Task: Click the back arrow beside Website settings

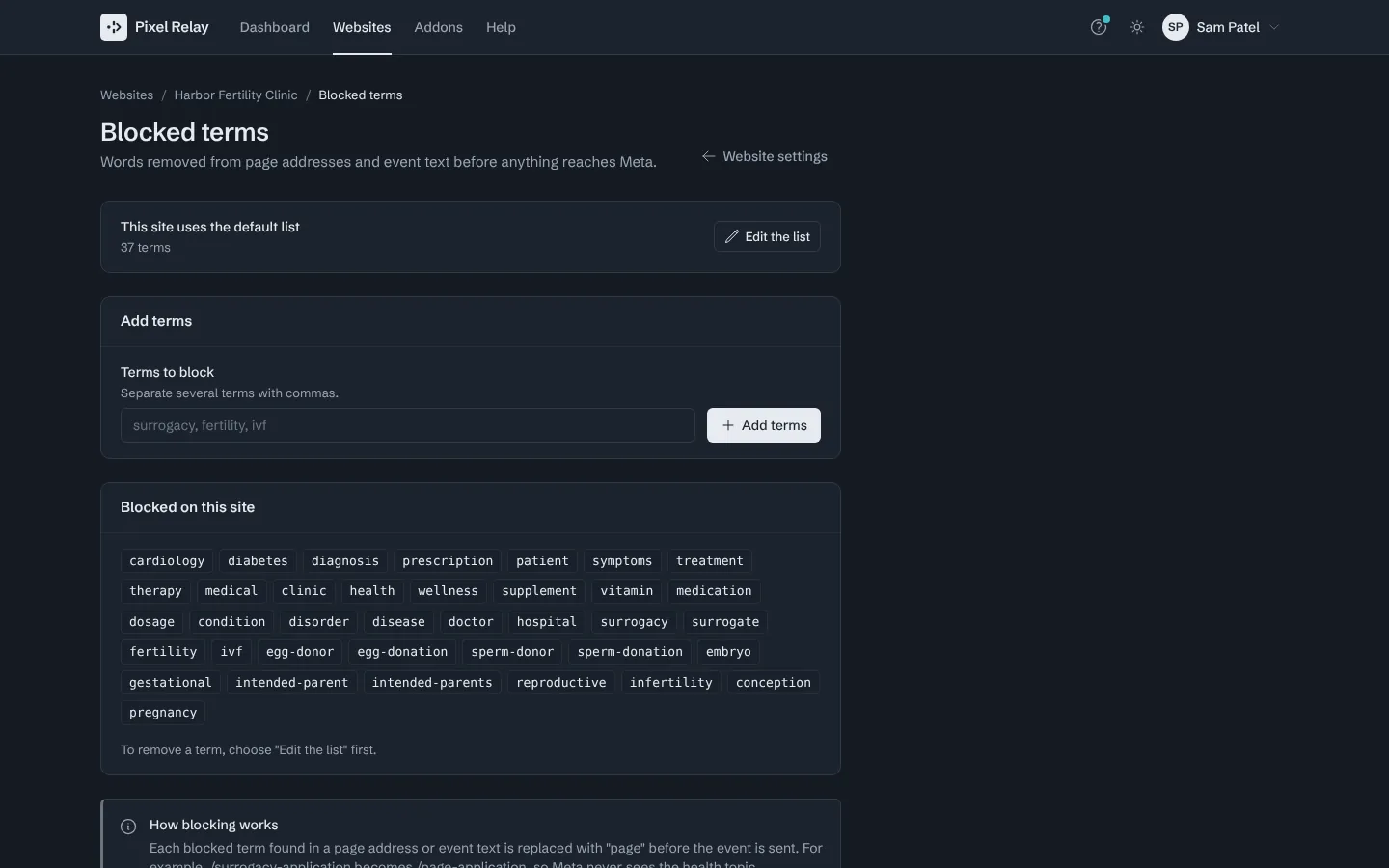Action: pos(708,156)
